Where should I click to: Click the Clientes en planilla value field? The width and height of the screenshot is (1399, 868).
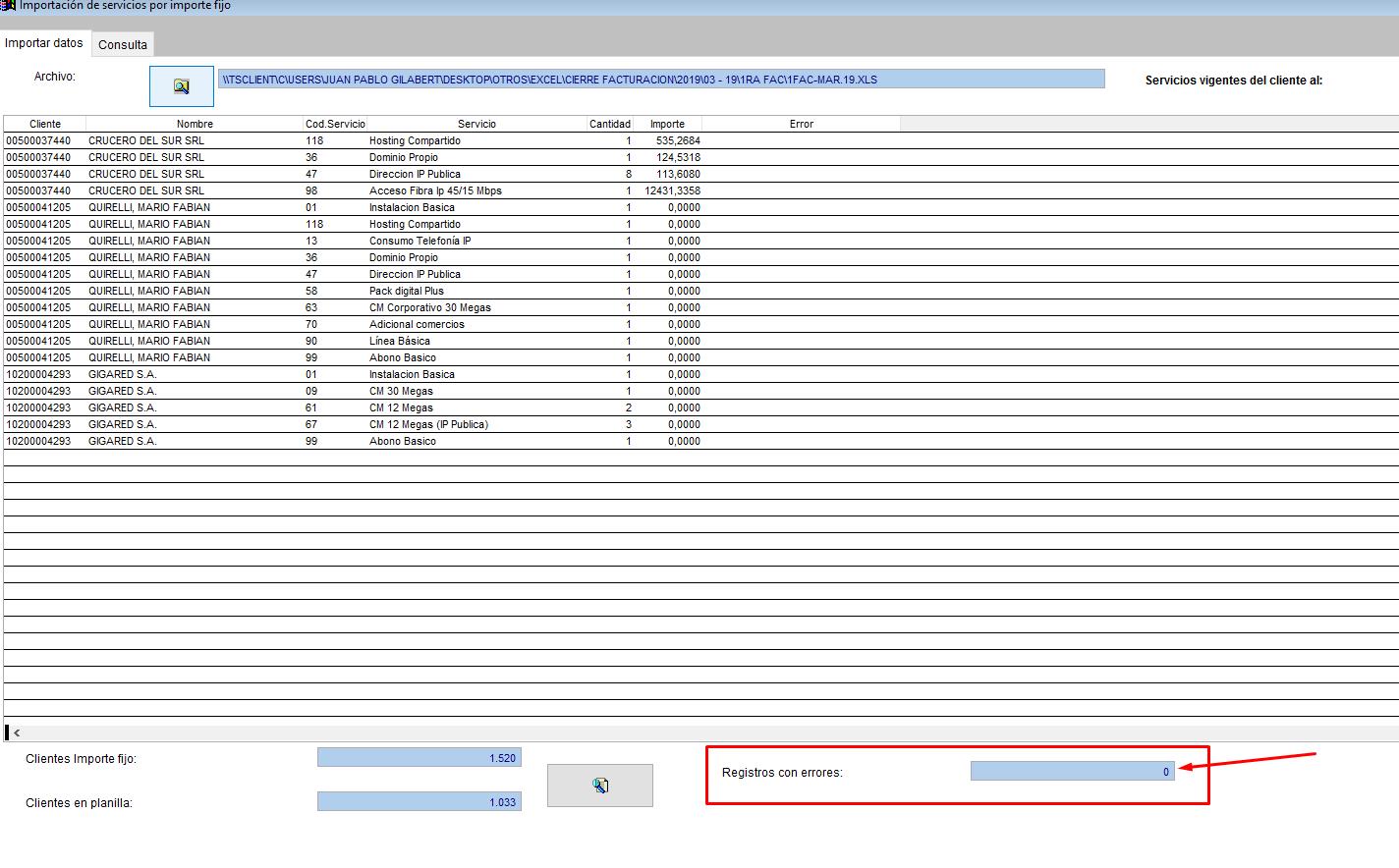click(419, 802)
